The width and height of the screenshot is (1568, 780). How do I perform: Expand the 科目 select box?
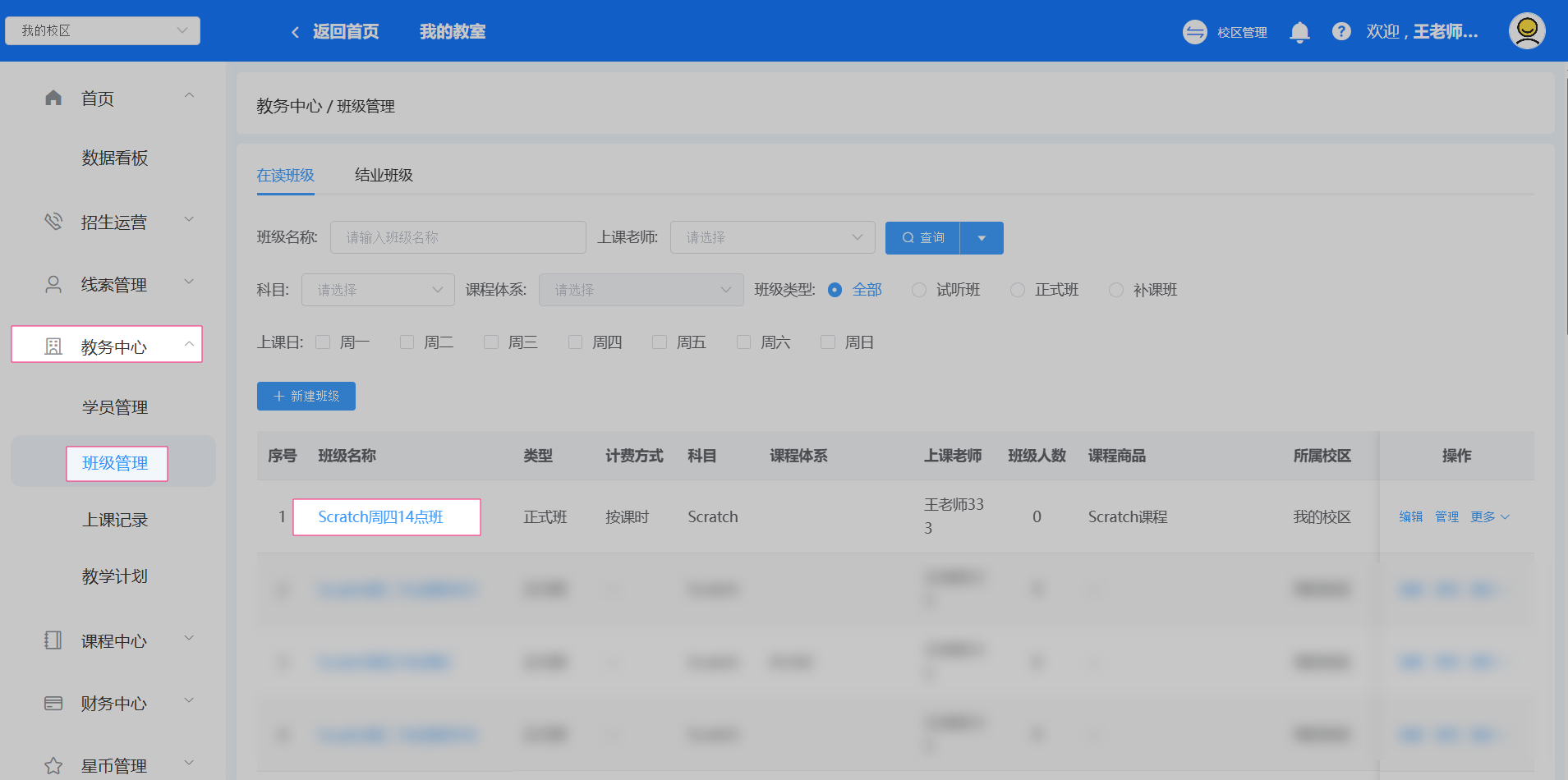pos(378,290)
